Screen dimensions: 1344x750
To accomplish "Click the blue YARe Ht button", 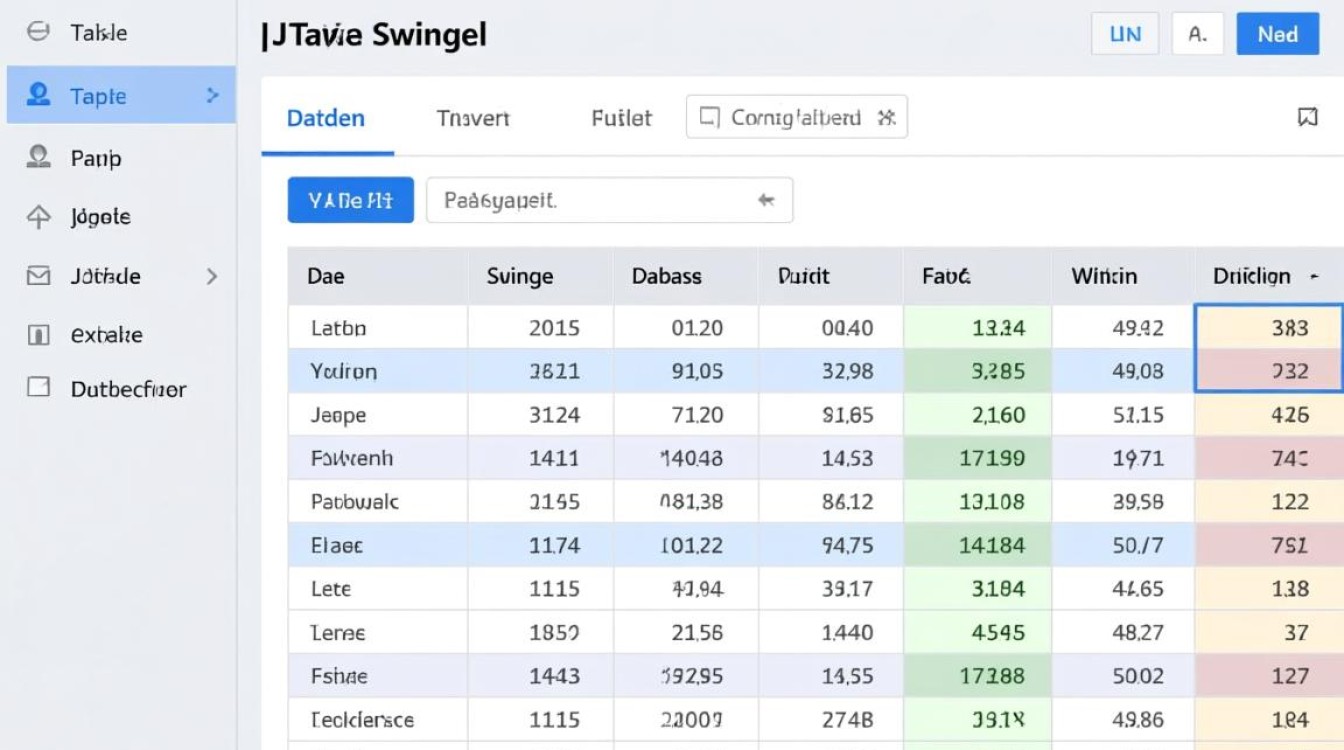I will coord(350,200).
